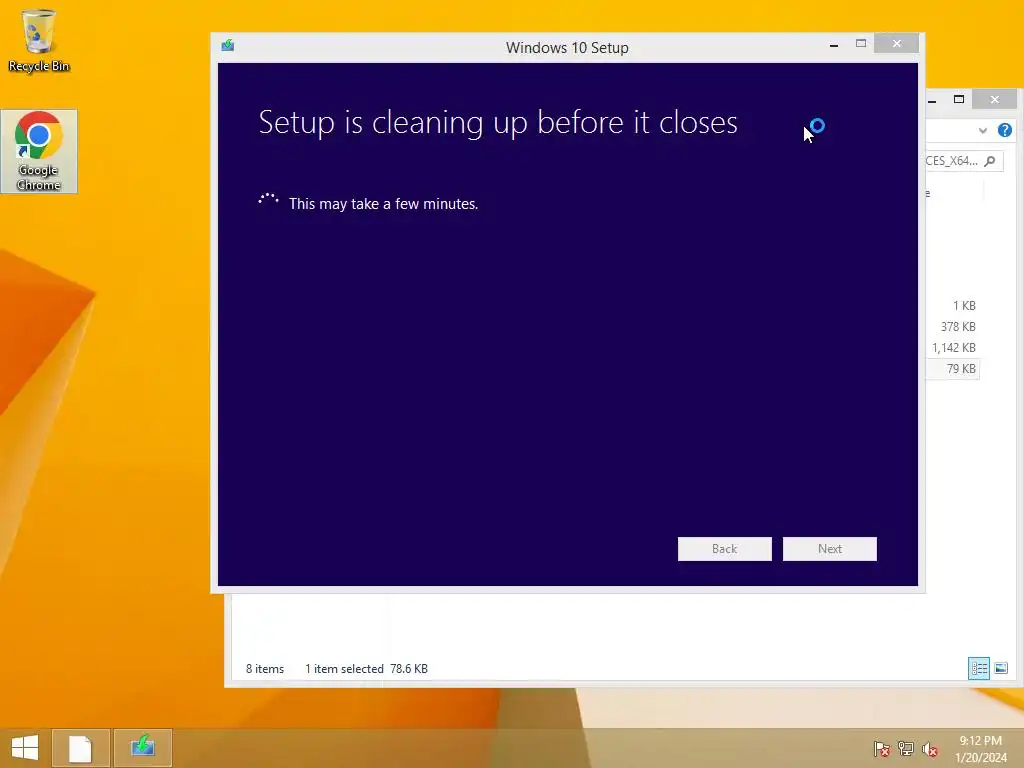The width and height of the screenshot is (1024, 768).
Task: Expand the File Explorer ribbon chevron
Action: [982, 131]
